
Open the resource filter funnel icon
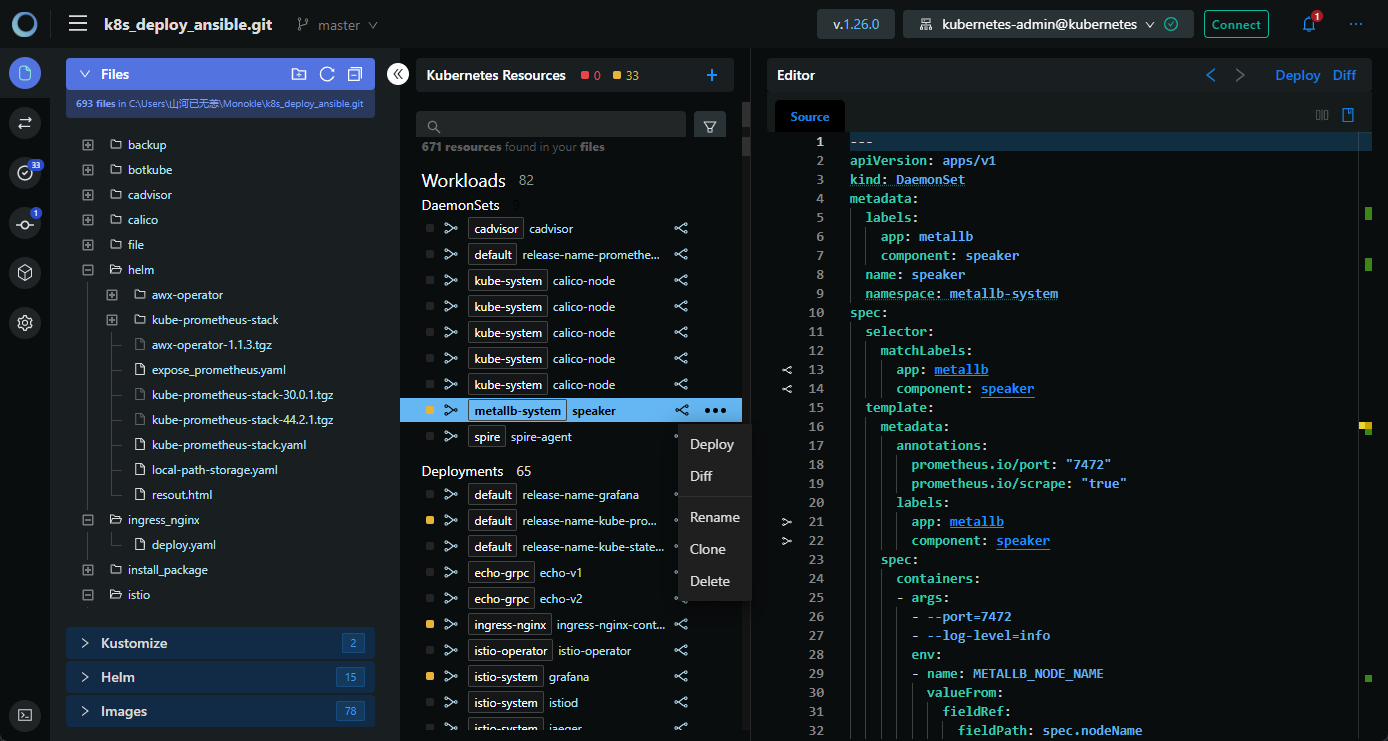coord(710,127)
